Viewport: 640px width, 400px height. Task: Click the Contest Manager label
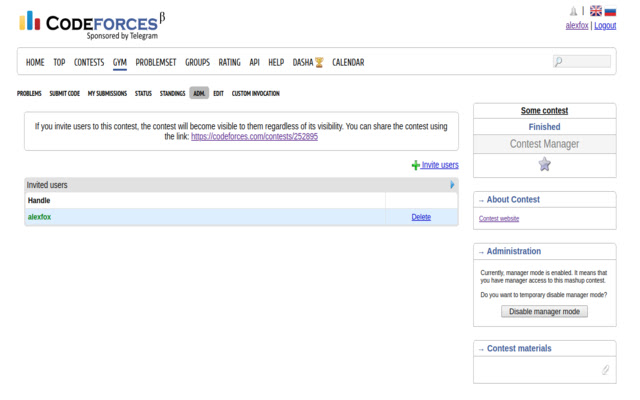coord(544,144)
